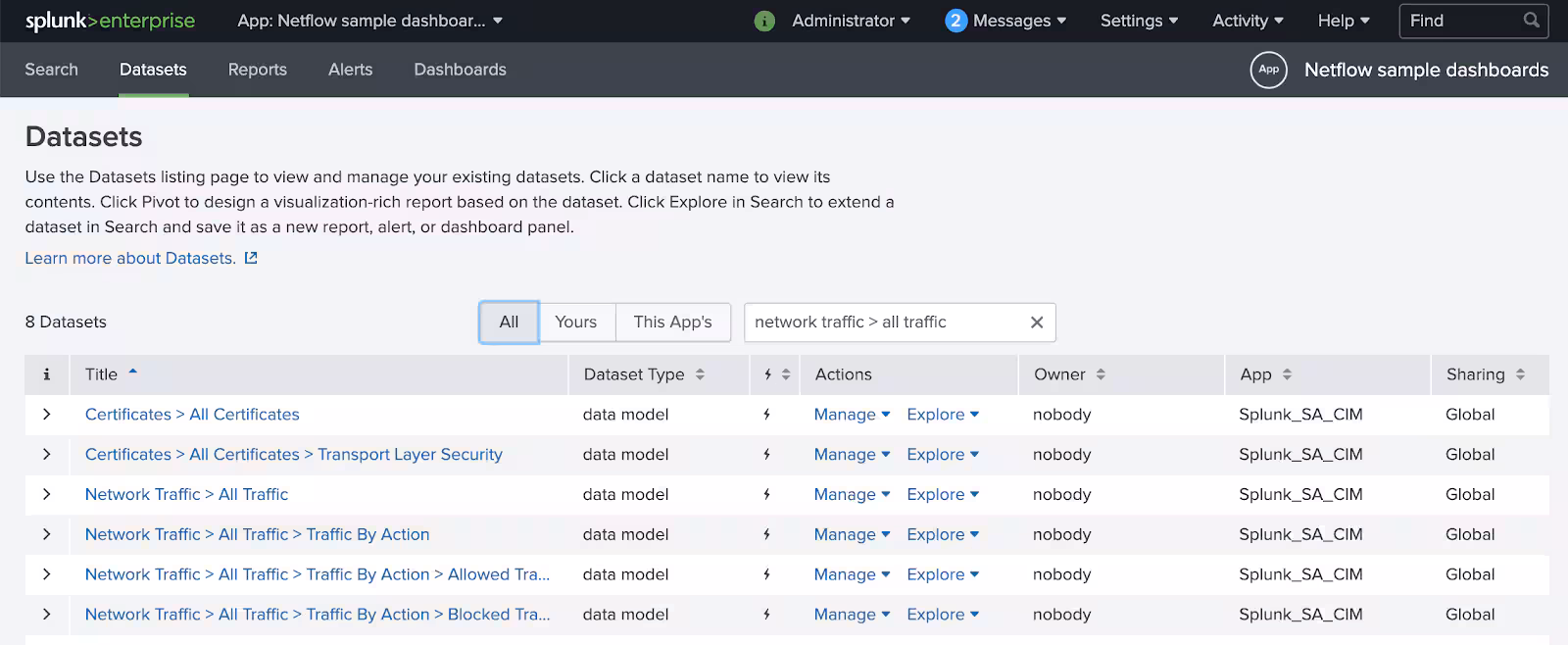
Task: Clear the dataset filter with X icon
Action: 1036,322
